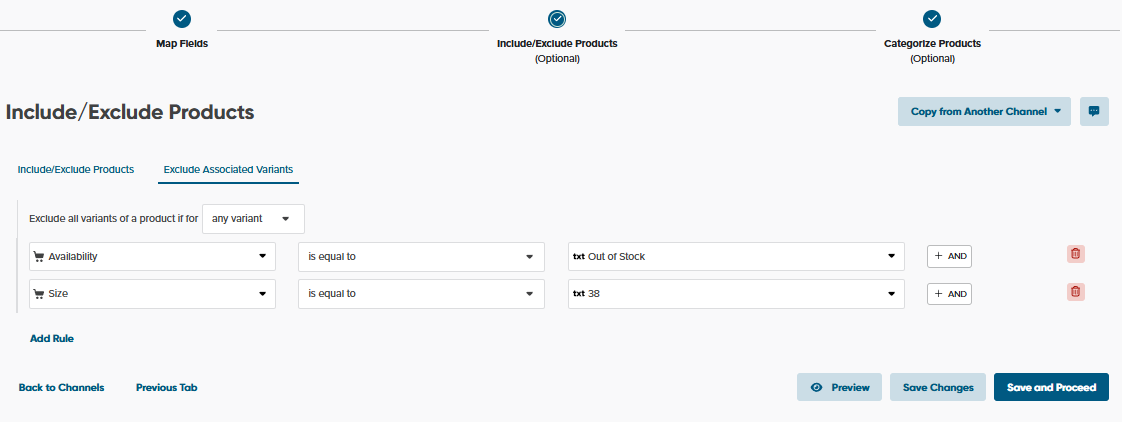Switch to the Include/Exclude Products tab
1122x422 pixels.
tap(76, 170)
